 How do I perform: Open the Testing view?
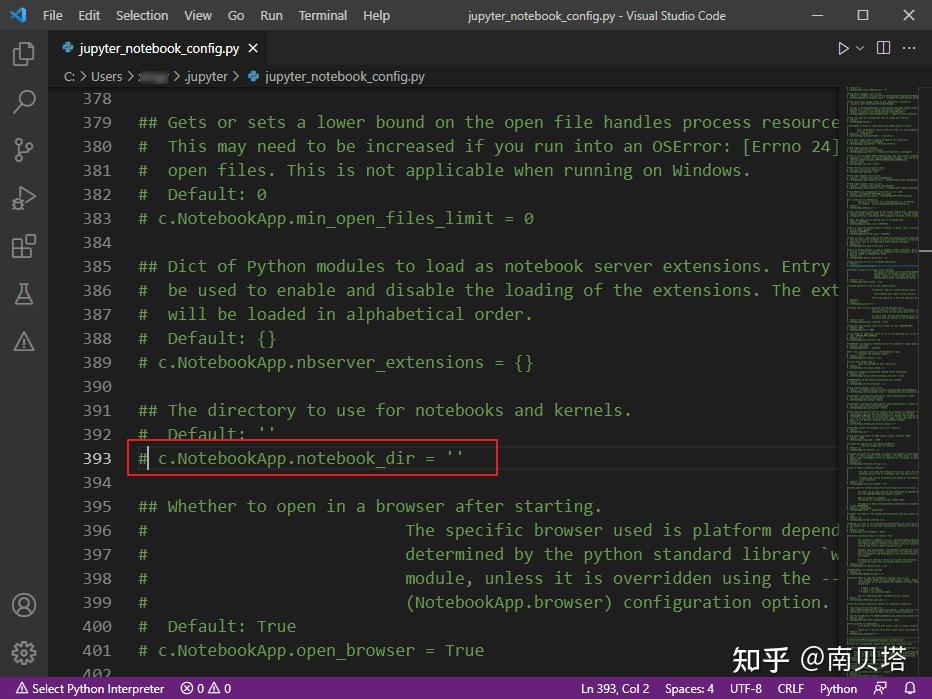point(24,293)
